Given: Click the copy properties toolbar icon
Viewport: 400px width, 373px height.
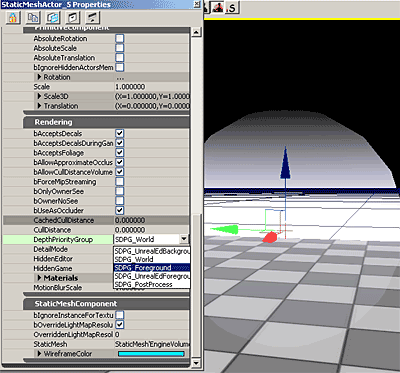Looking at the screenshot, I should (x=33, y=18).
